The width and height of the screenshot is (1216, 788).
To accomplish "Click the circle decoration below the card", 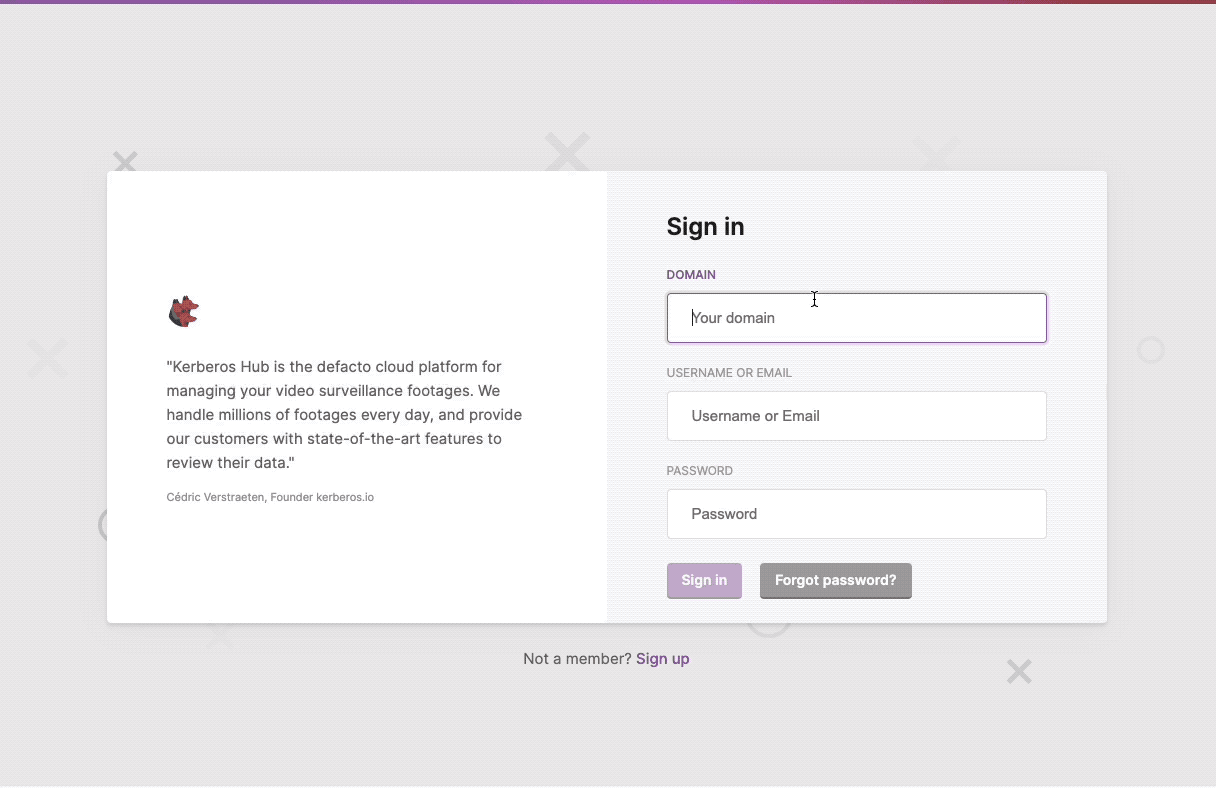I will 768,625.
